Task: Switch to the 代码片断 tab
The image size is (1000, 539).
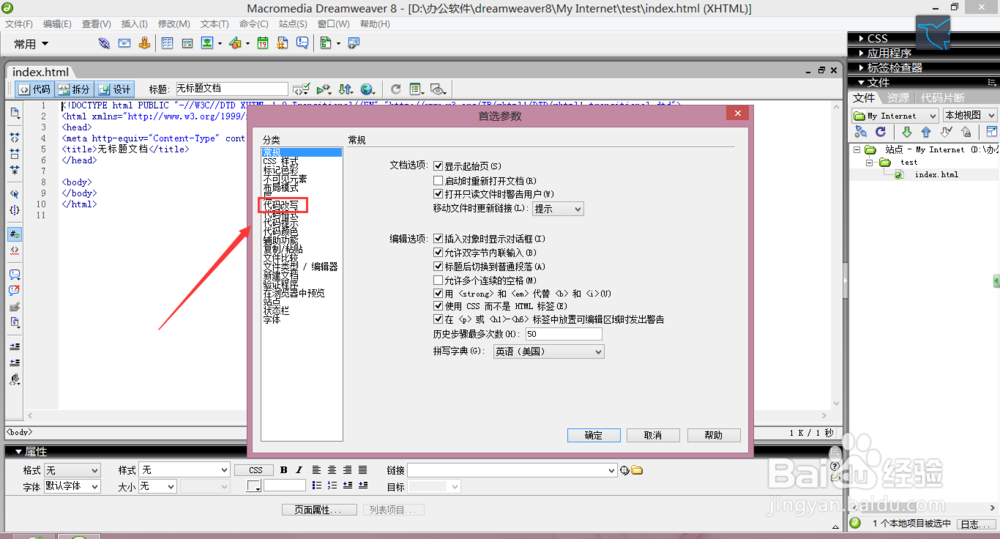Action: click(943, 98)
